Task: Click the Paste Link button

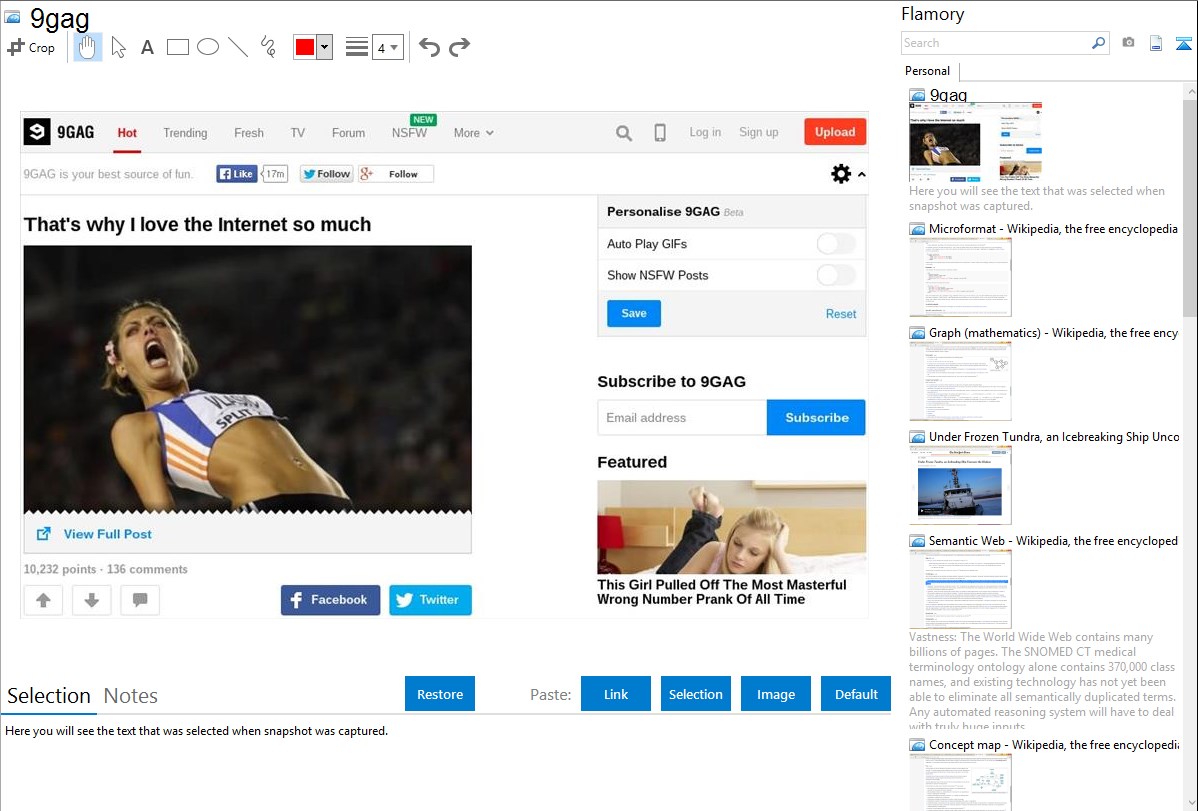Action: coord(616,694)
